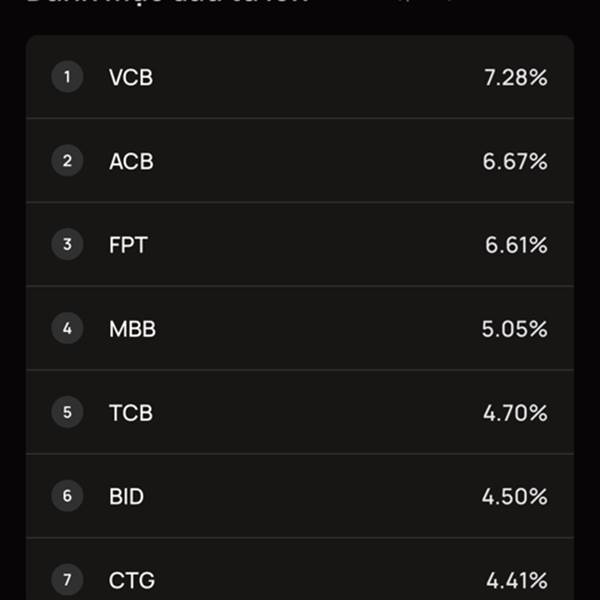Open the BID holding entry
600x600 pixels.
pos(300,496)
